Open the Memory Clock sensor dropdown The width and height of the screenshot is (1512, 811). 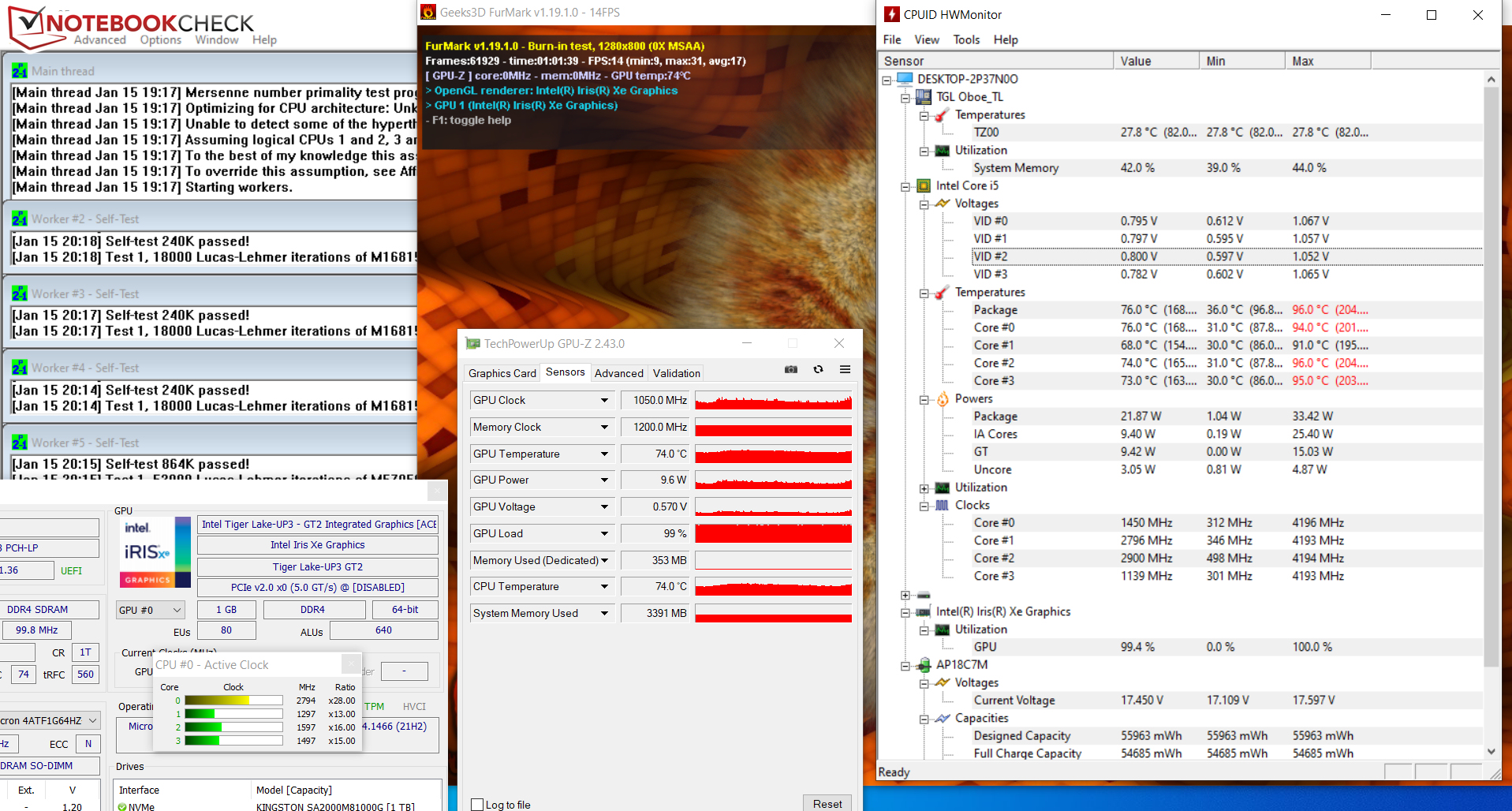click(605, 428)
